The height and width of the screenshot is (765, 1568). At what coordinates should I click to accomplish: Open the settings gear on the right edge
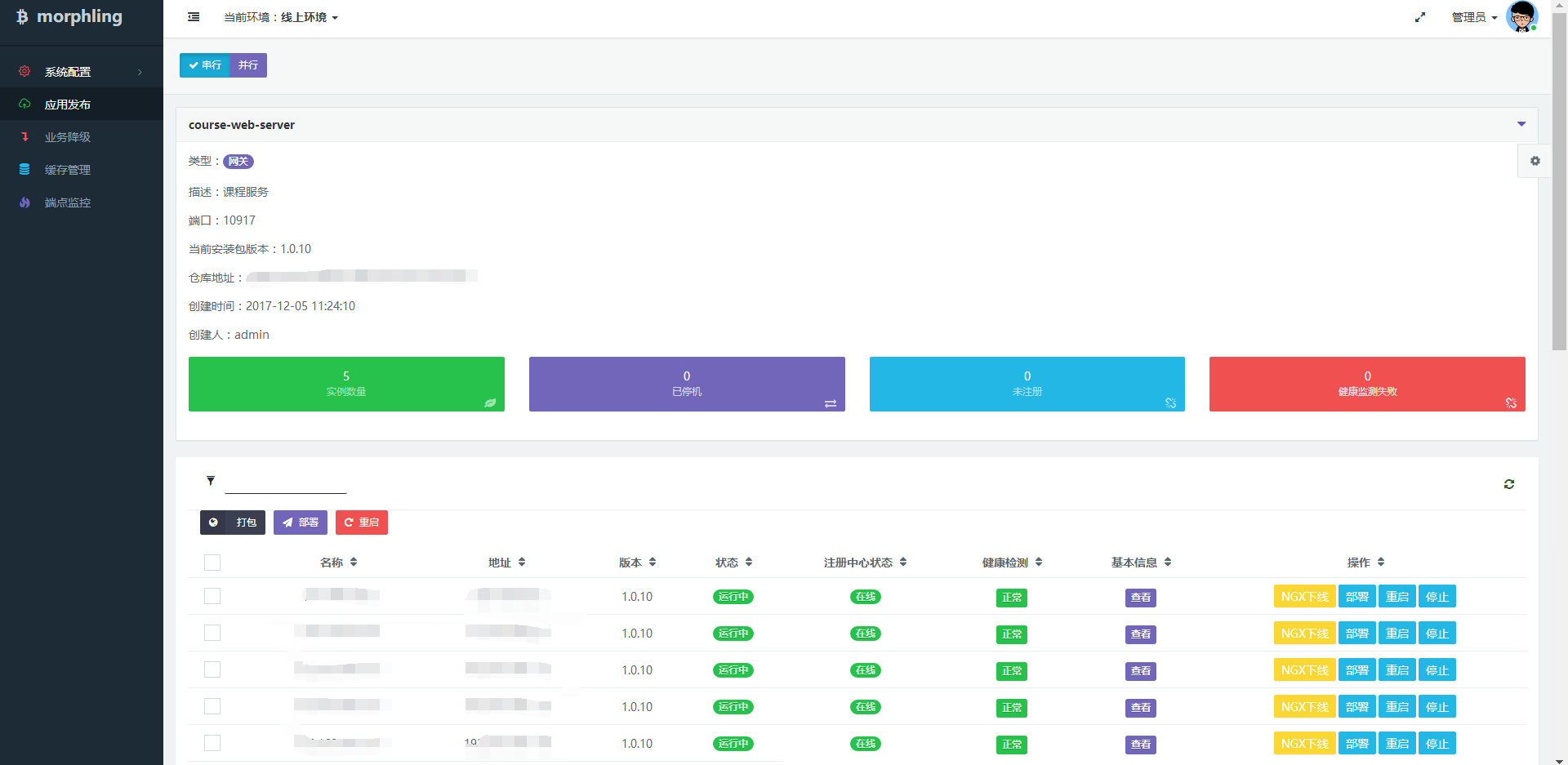1535,161
